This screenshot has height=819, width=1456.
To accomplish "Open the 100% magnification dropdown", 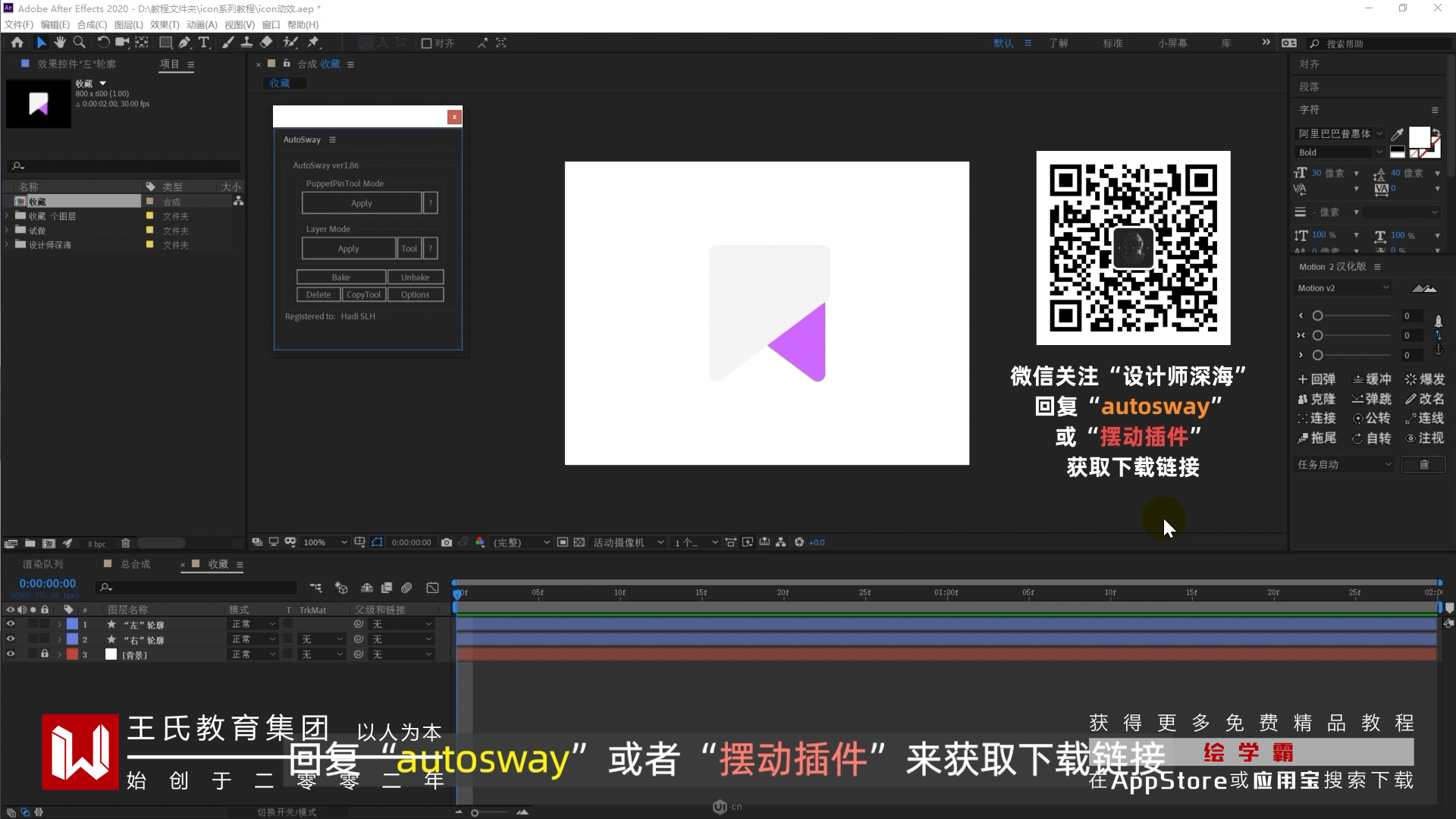I will (x=325, y=542).
